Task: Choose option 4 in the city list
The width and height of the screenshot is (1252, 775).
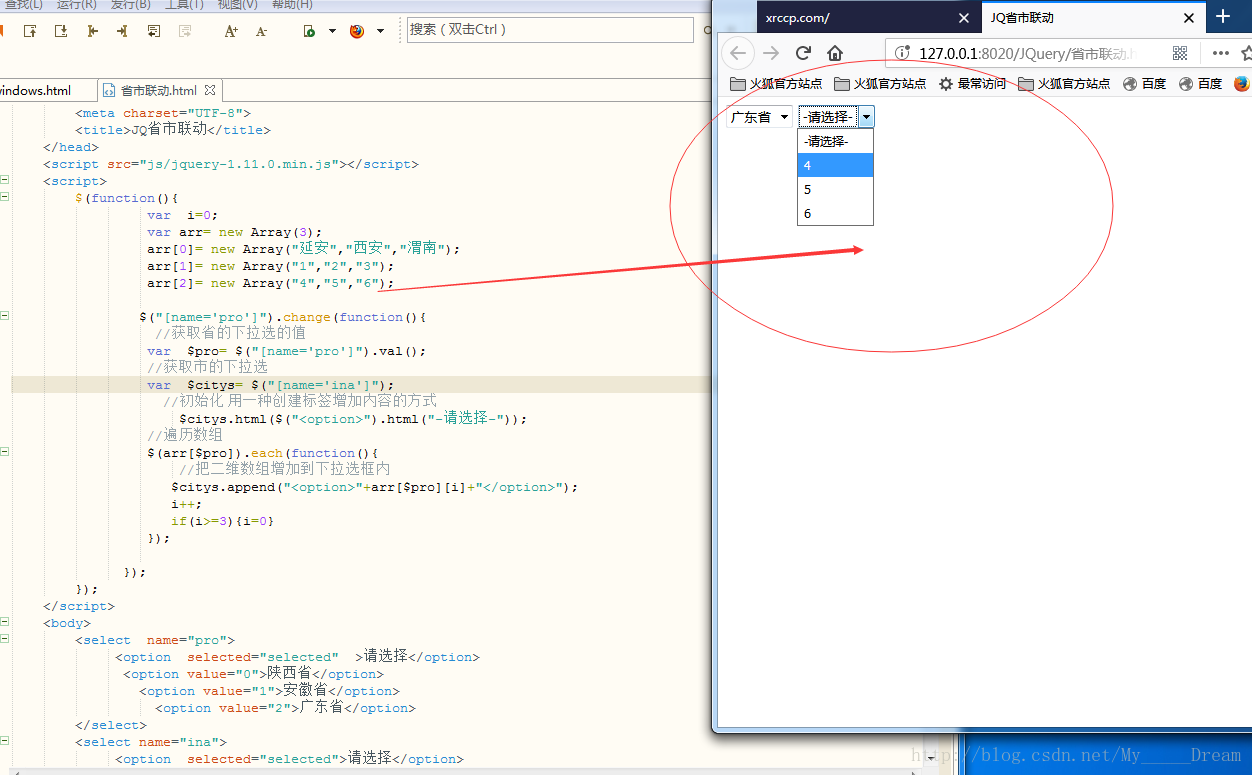Action: (835, 166)
